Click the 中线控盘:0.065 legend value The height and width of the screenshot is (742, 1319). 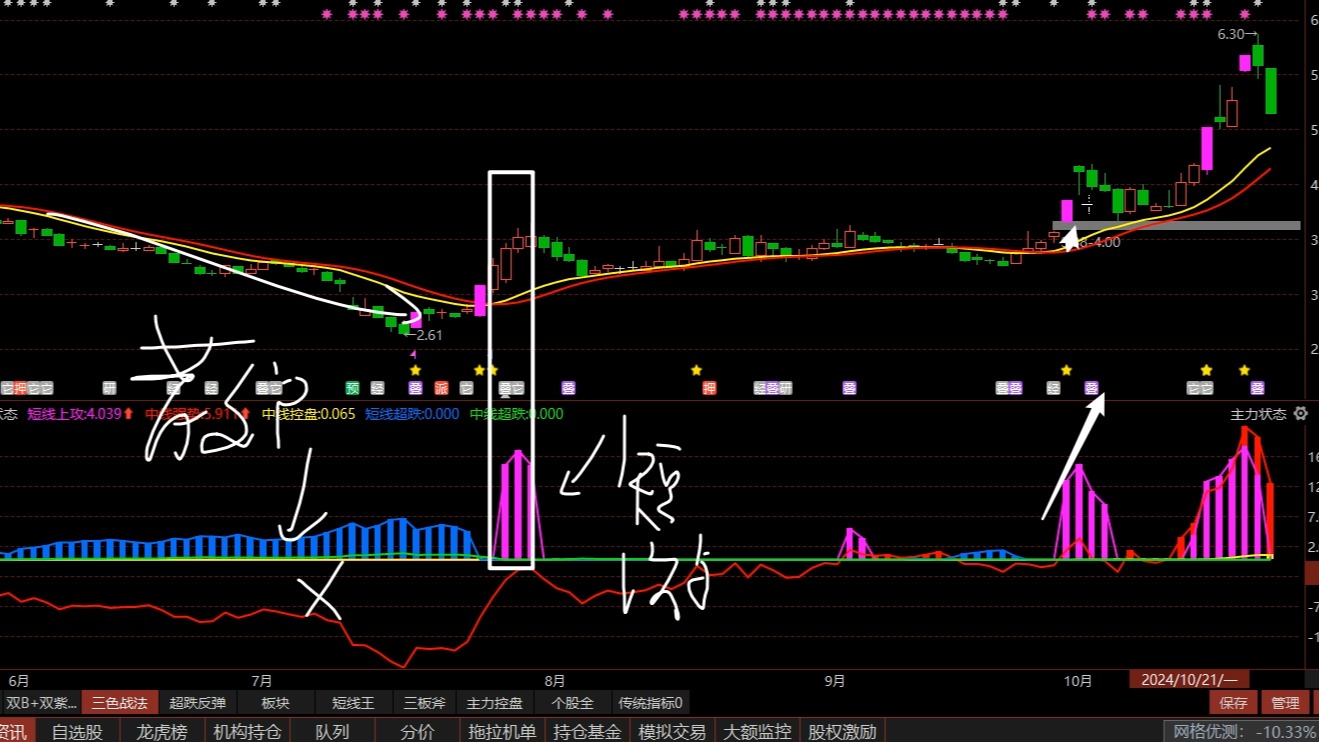[308, 413]
